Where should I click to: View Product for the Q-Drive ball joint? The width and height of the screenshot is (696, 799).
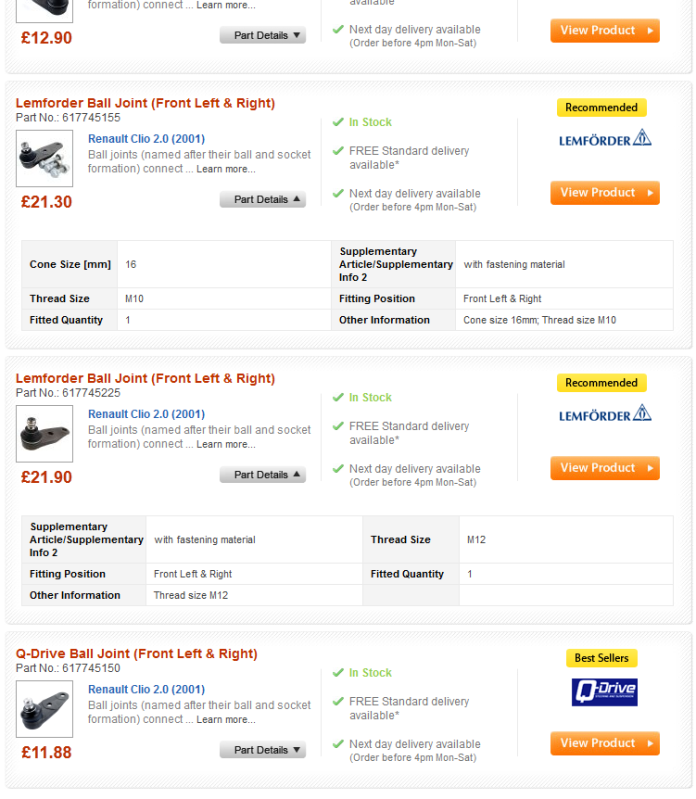[604, 743]
